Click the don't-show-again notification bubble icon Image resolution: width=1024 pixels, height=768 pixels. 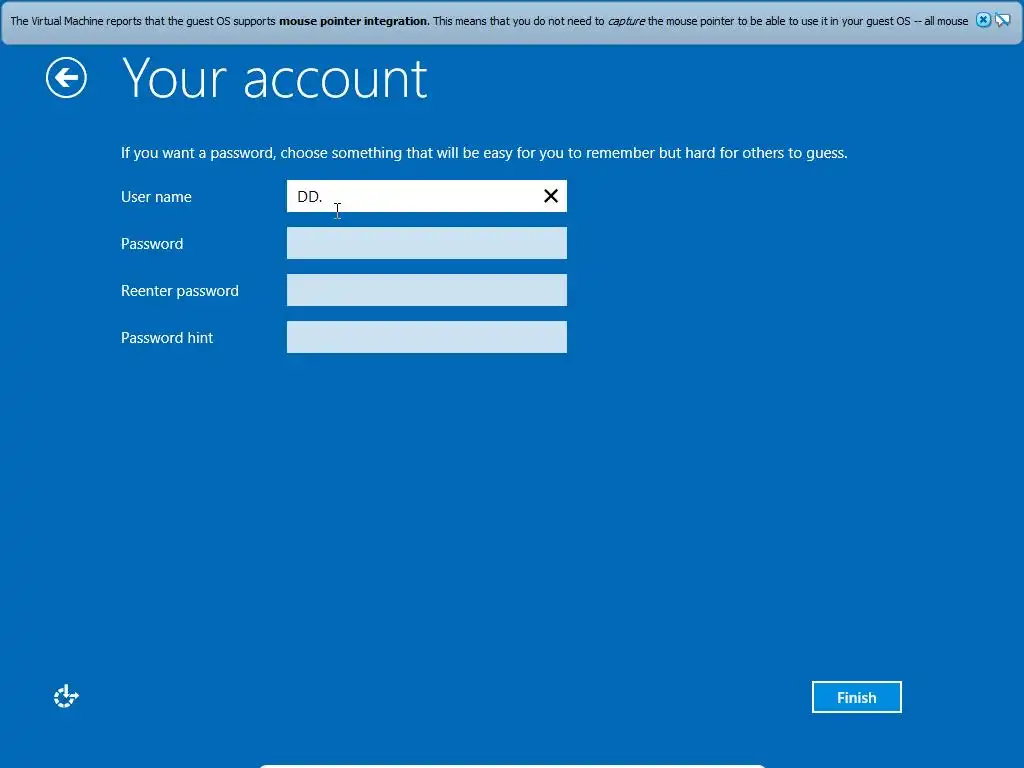click(1002, 20)
